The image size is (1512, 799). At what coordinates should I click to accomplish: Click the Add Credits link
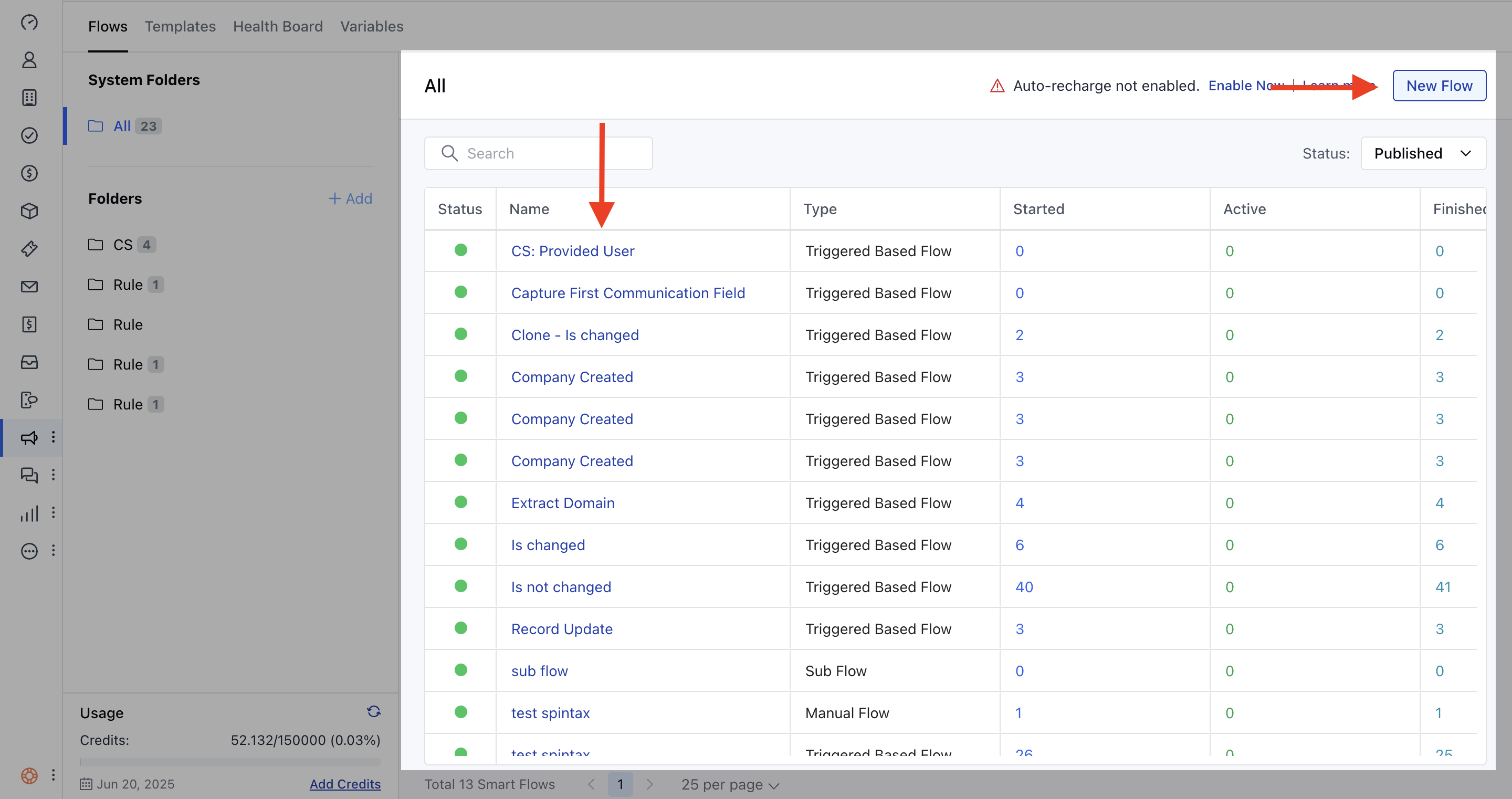[x=345, y=784]
